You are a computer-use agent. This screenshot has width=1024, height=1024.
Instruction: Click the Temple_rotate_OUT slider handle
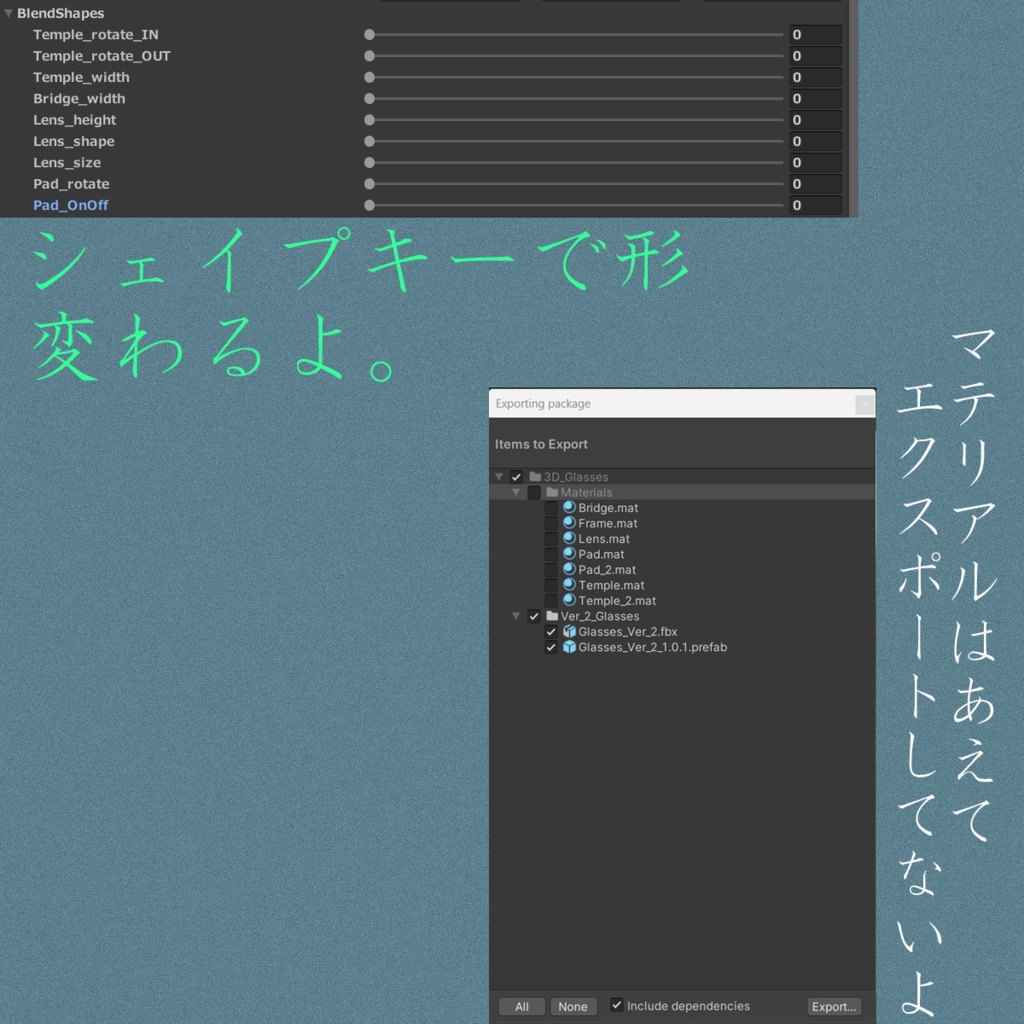[x=370, y=56]
